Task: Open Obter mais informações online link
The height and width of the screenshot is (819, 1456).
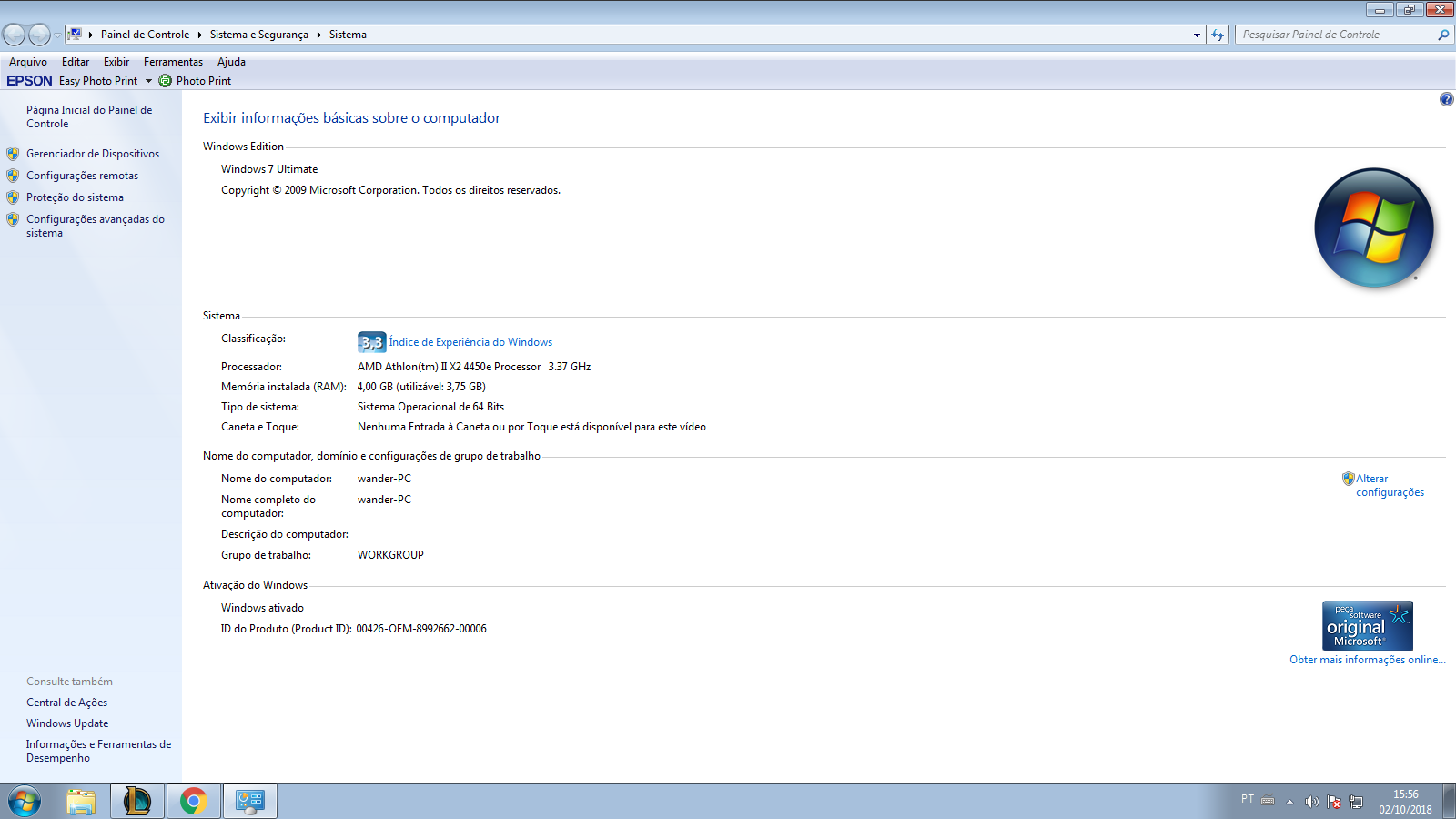Action: 1367,660
